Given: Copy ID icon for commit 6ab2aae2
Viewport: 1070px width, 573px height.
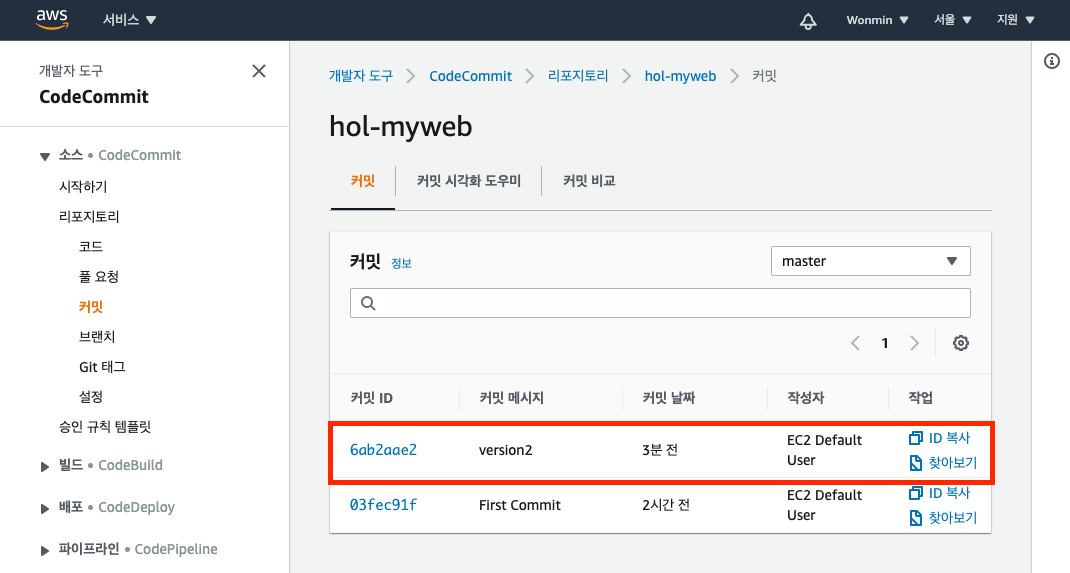Looking at the screenshot, I should pos(916,438).
